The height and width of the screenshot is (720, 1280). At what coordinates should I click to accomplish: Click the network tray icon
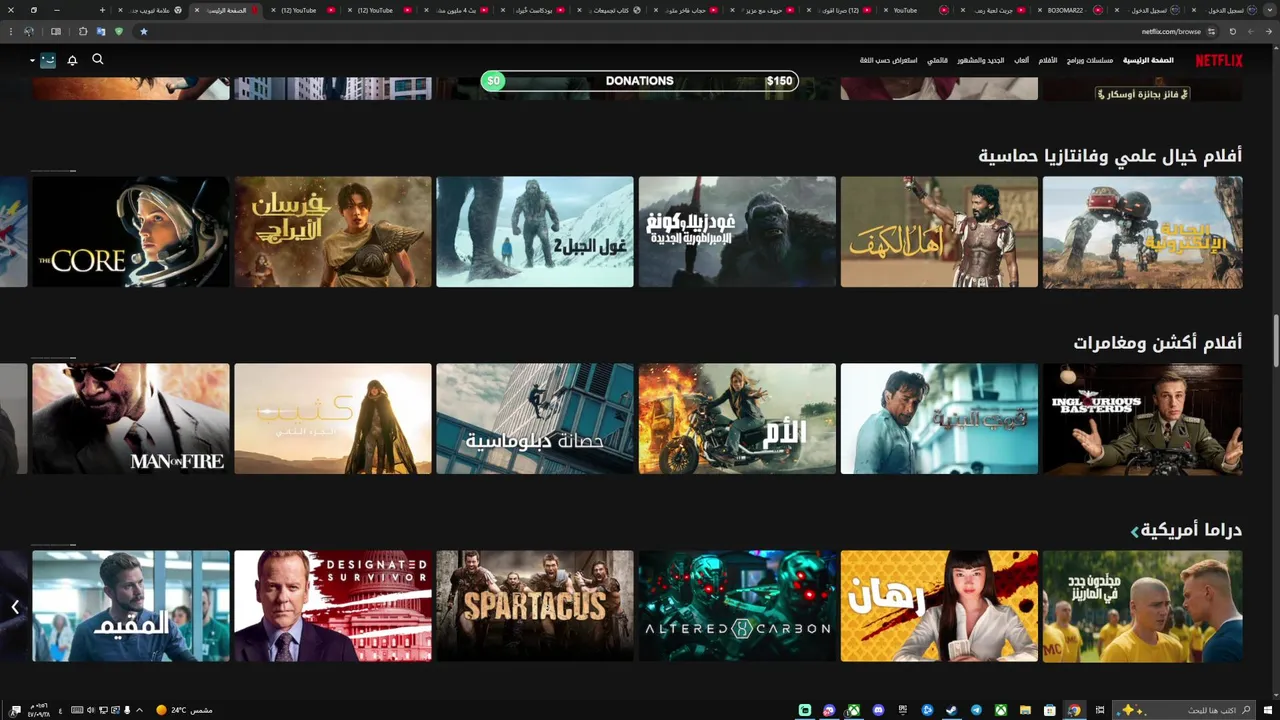tap(103, 710)
